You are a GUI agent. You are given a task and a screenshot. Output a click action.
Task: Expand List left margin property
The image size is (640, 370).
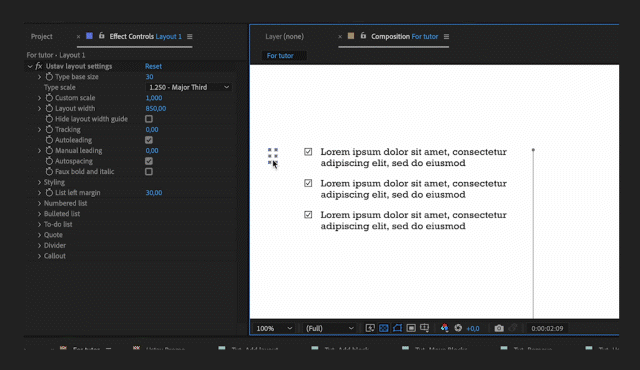tap(39, 193)
